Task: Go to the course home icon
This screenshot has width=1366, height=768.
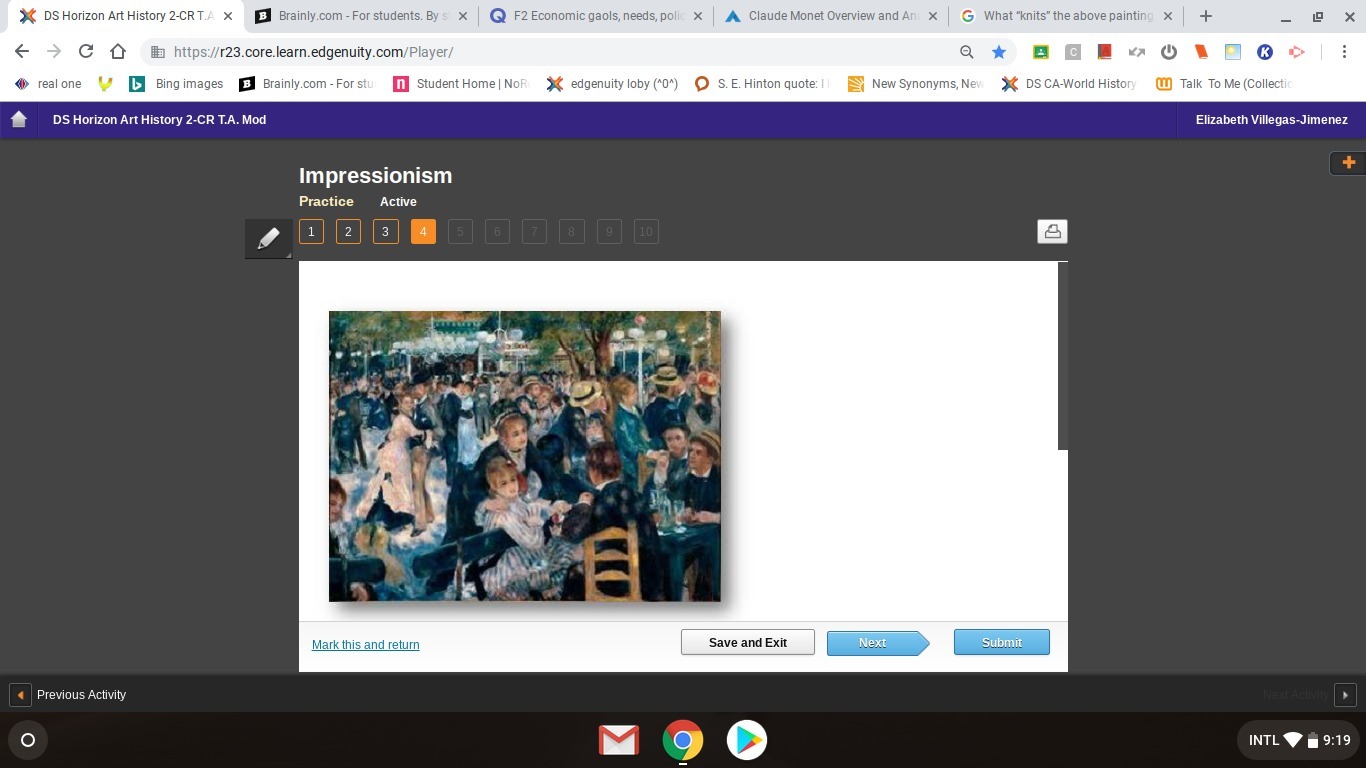Action: click(x=18, y=120)
